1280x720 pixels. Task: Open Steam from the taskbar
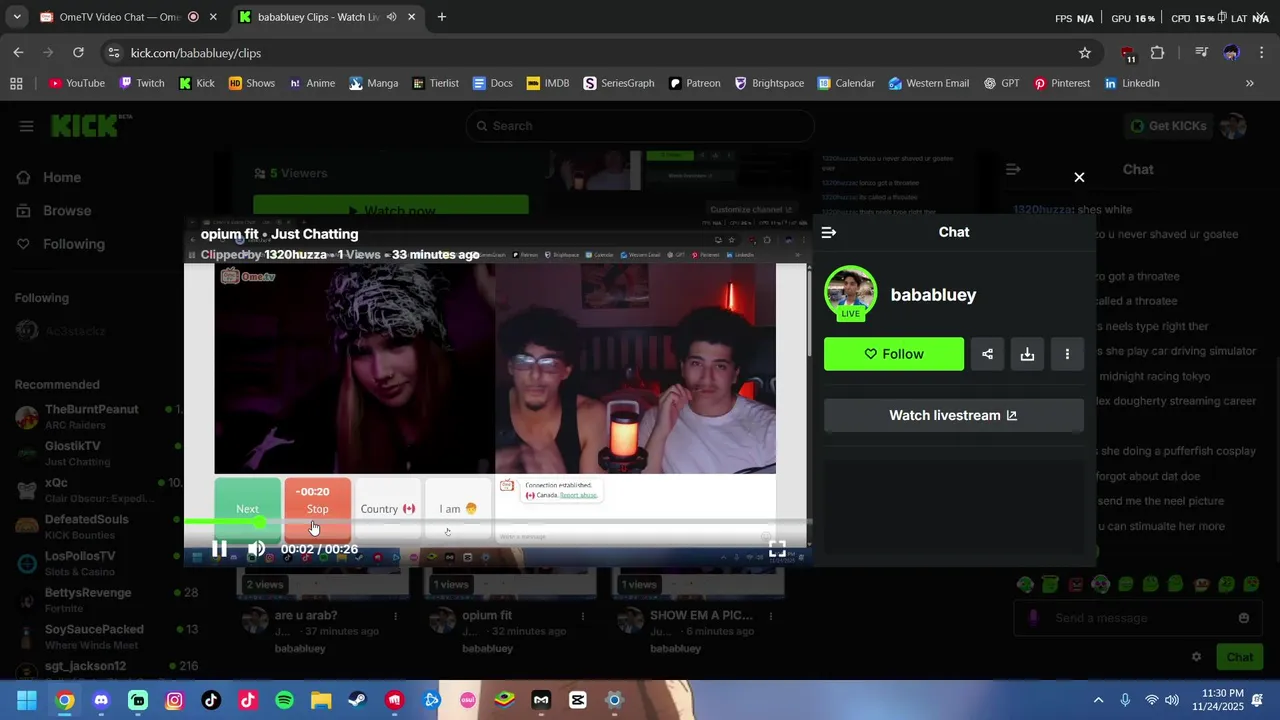tap(357, 700)
